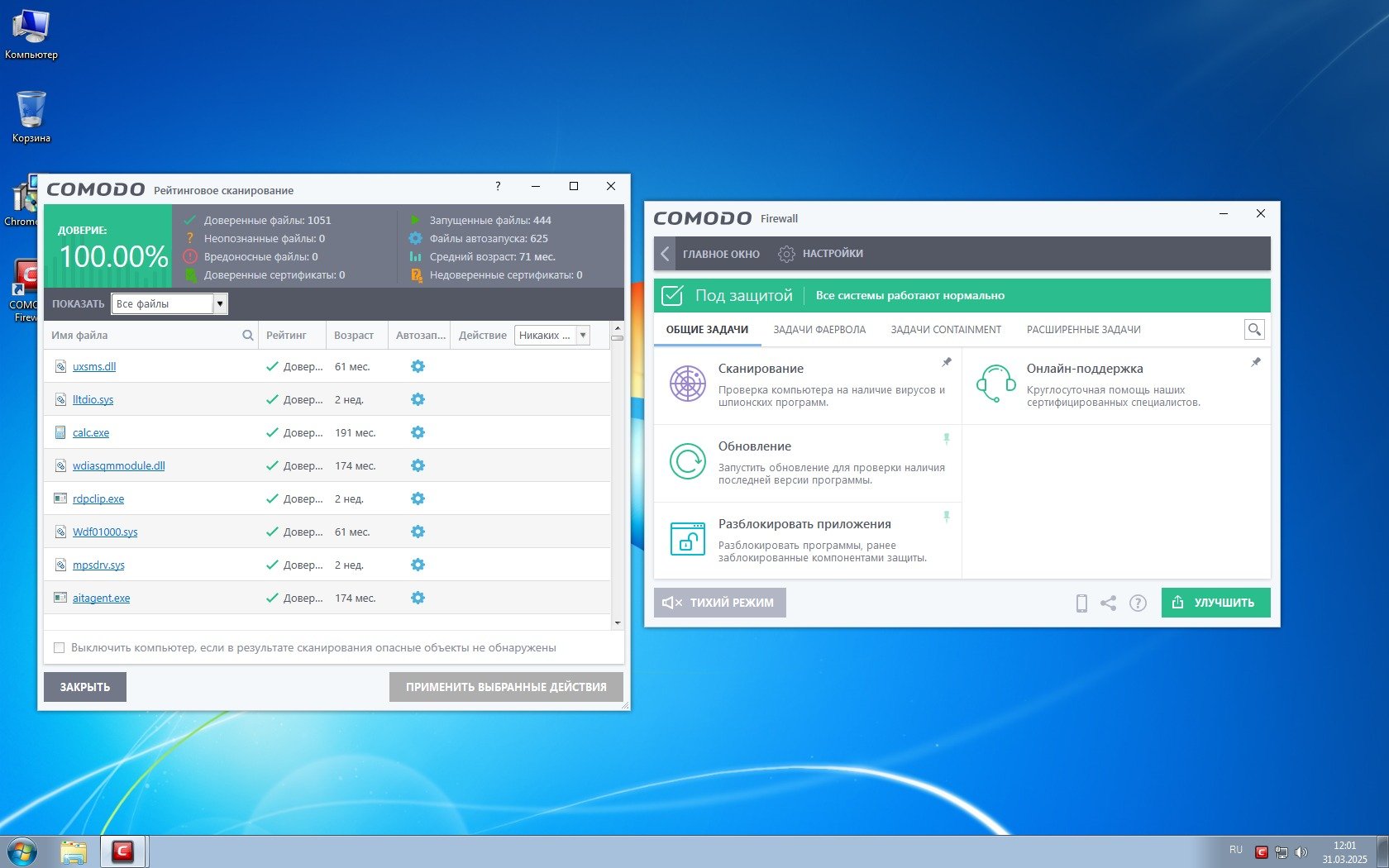
Task: Open the 'Все файлы' show filter dropdown
Action: [x=220, y=304]
